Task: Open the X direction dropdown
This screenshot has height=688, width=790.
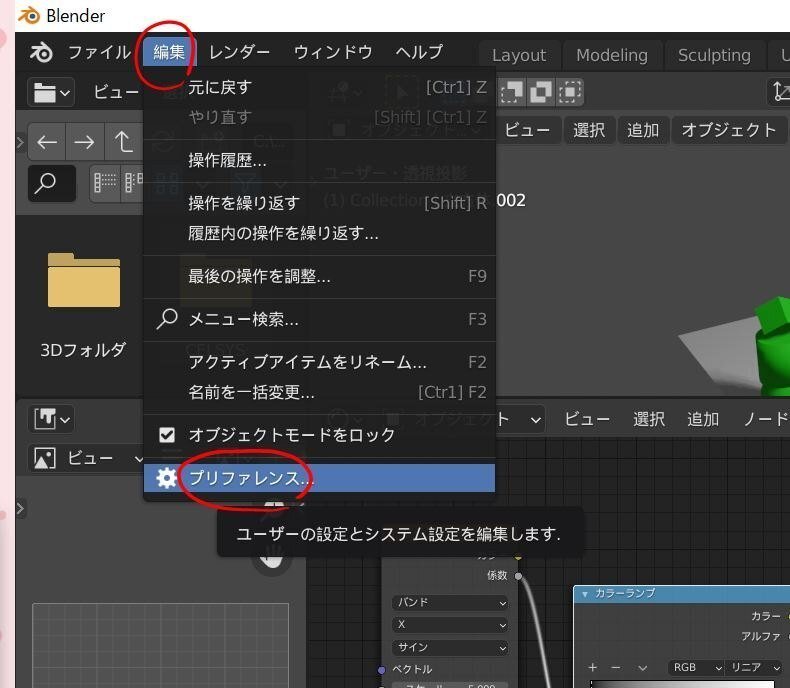Action: (x=450, y=625)
